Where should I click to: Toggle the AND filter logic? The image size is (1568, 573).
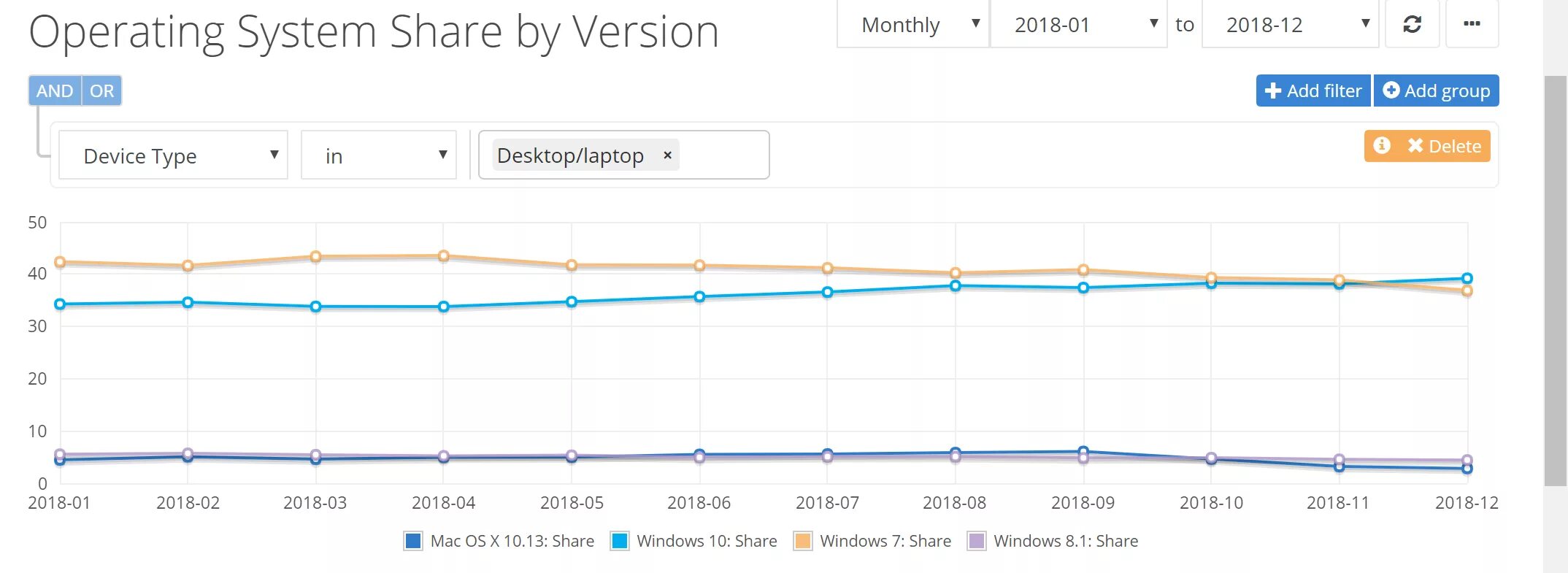pos(55,91)
